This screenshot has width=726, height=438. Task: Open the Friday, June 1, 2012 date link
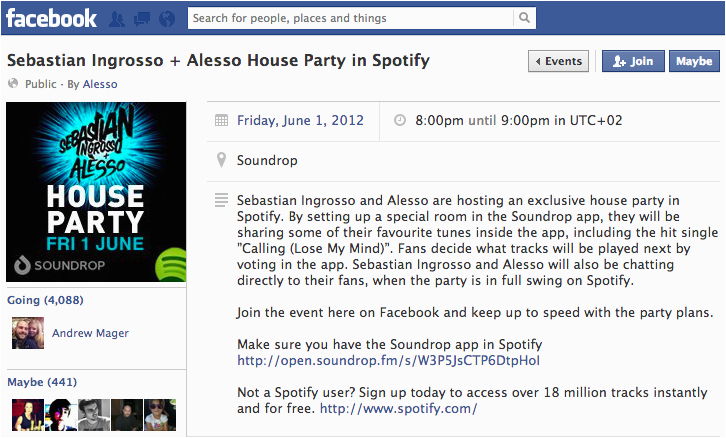pyautogui.click(x=300, y=120)
